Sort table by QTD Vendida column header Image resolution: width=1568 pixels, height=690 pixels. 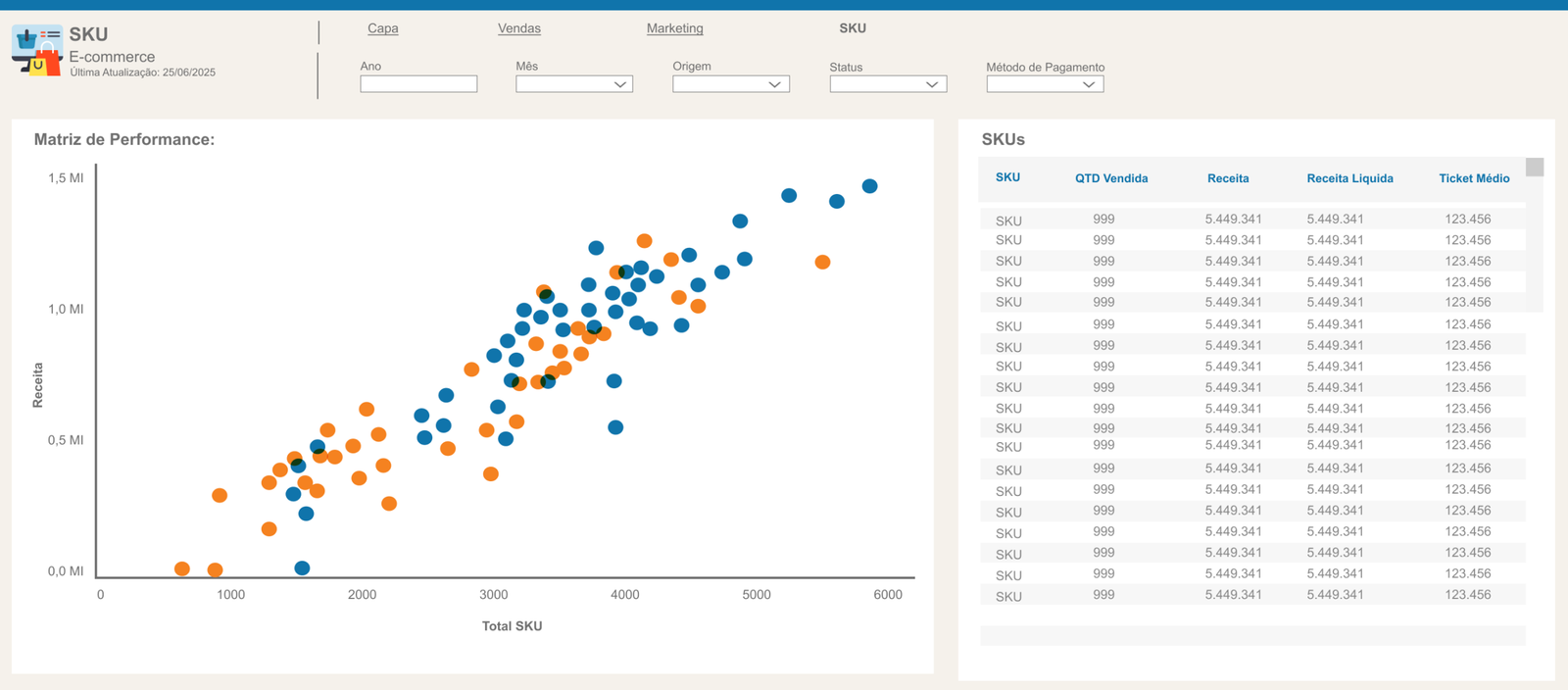click(x=1111, y=178)
